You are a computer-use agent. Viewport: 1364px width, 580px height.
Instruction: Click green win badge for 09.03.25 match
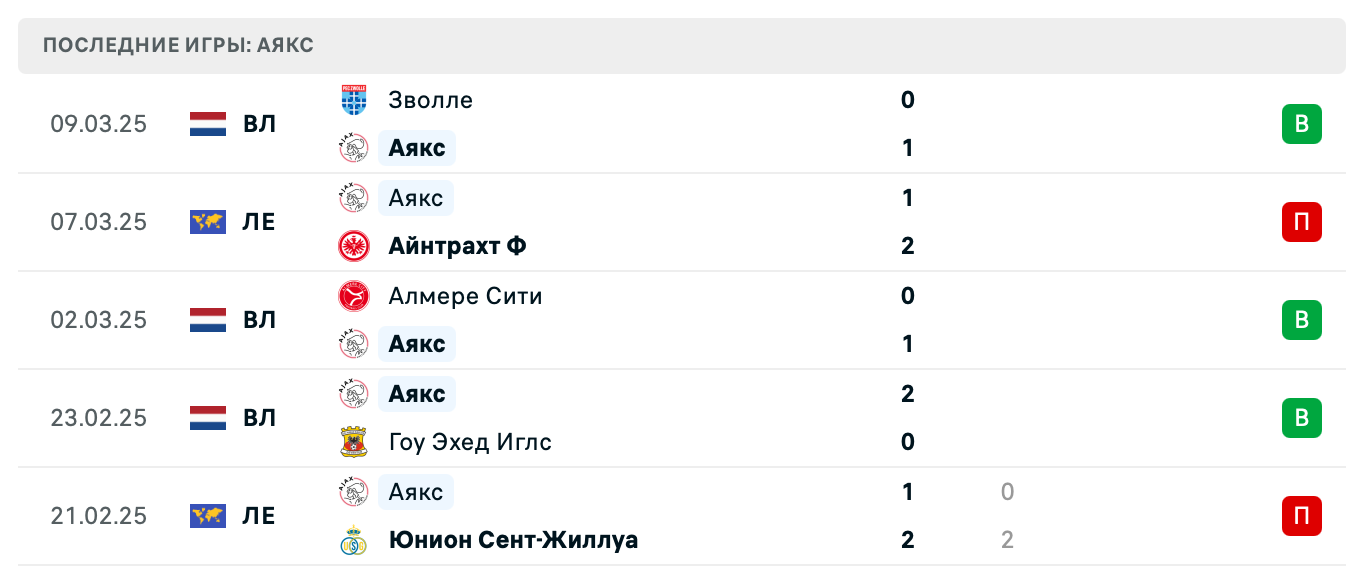click(1301, 124)
